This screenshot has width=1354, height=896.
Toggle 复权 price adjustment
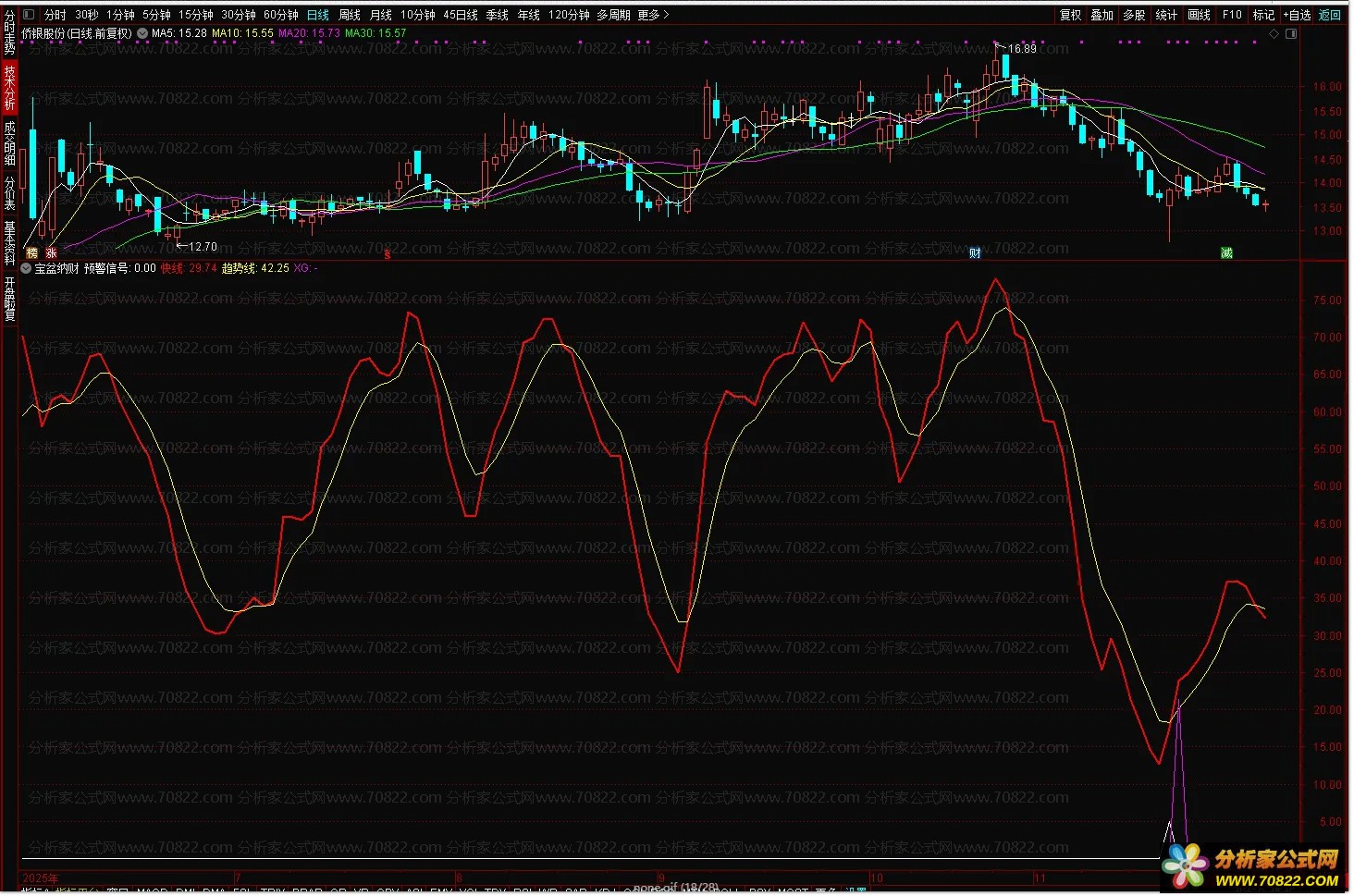1070,15
